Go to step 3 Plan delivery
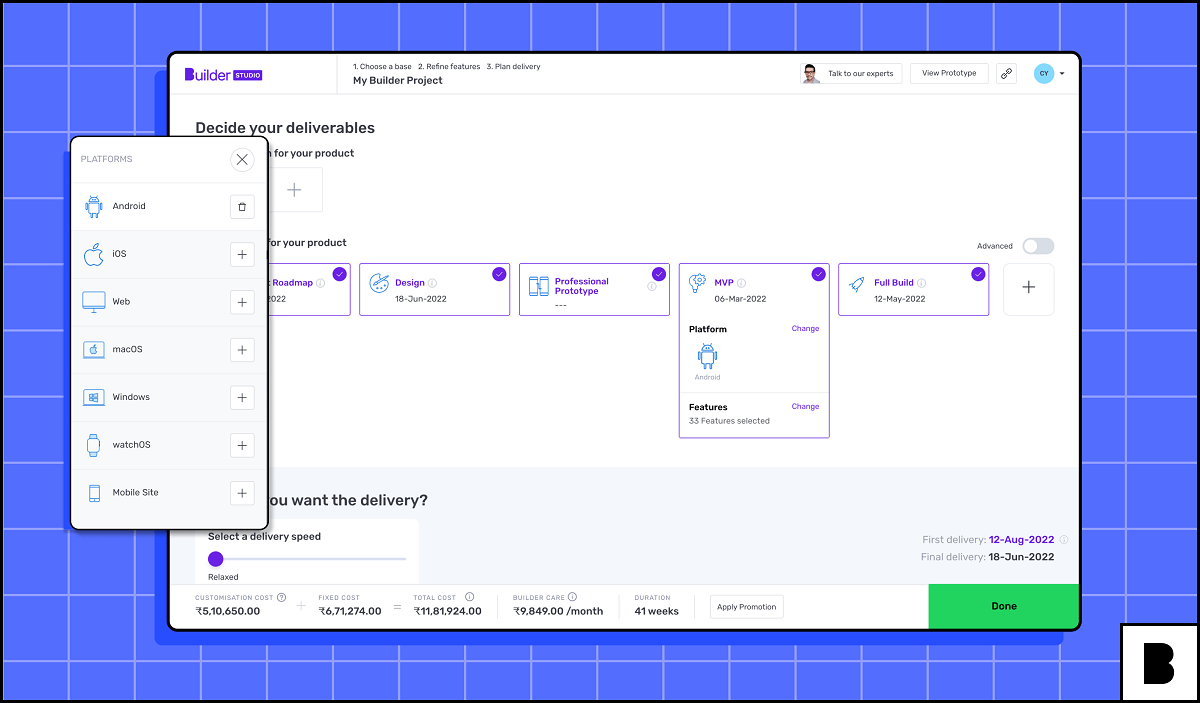Image resolution: width=1200 pixels, height=703 pixels. pos(513,67)
